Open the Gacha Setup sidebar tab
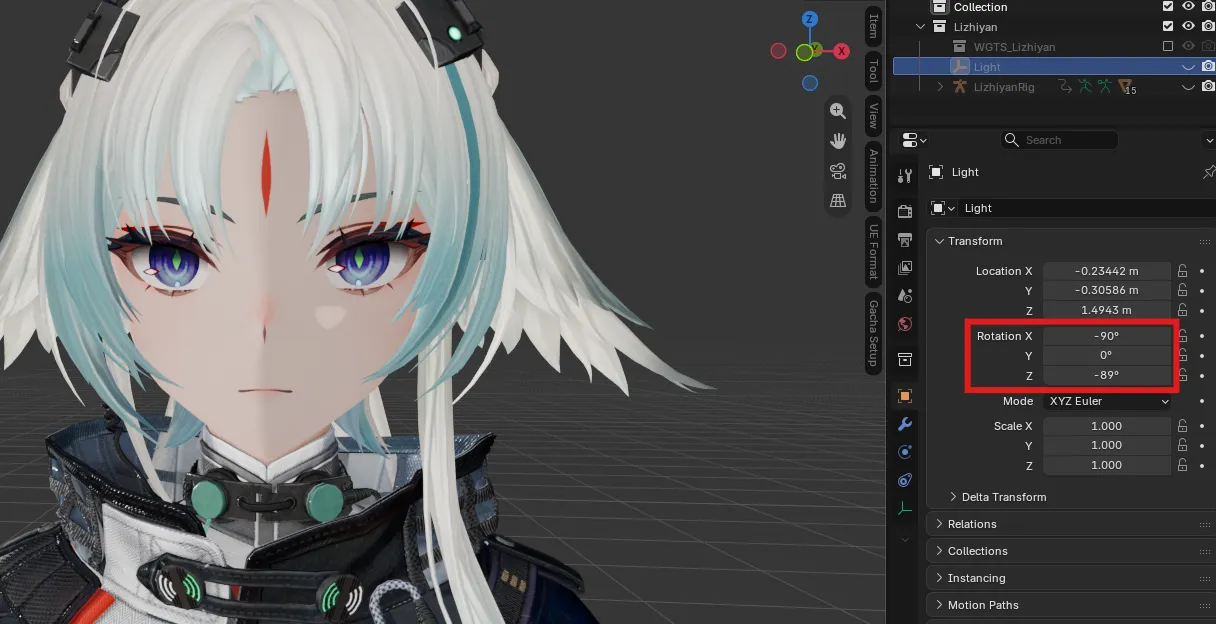 click(873, 334)
